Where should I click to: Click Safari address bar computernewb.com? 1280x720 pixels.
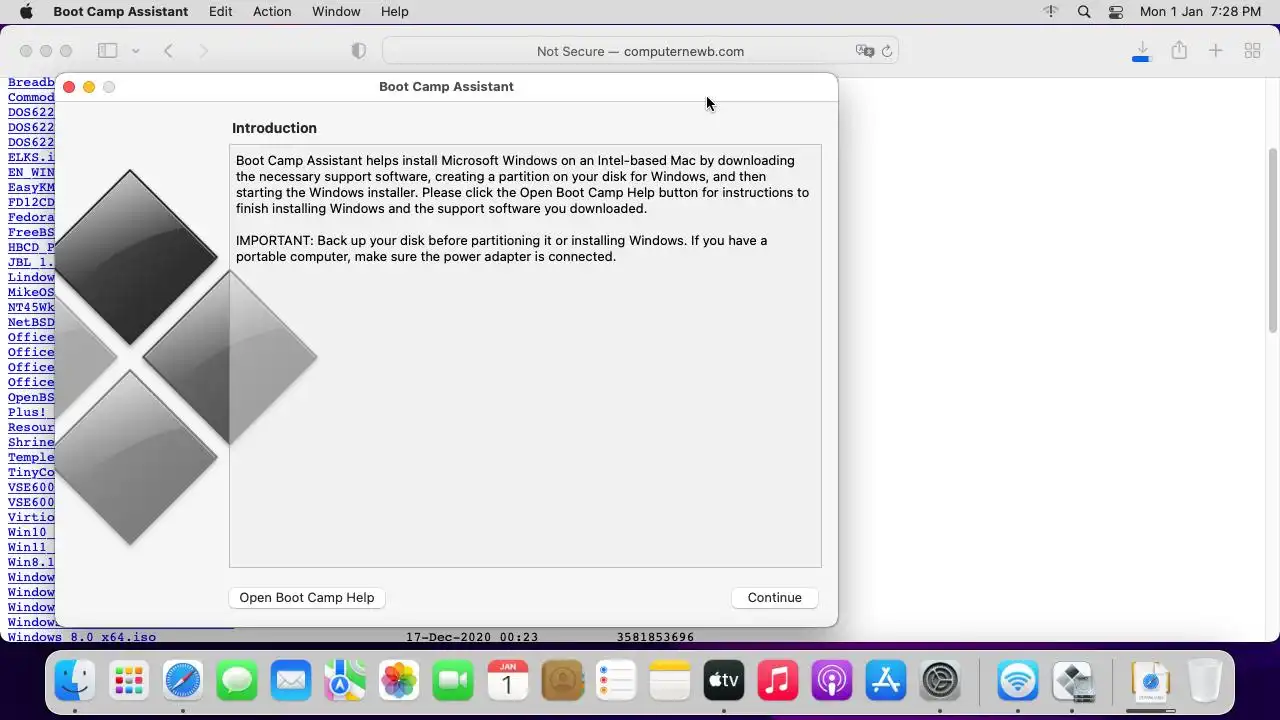[640, 51]
